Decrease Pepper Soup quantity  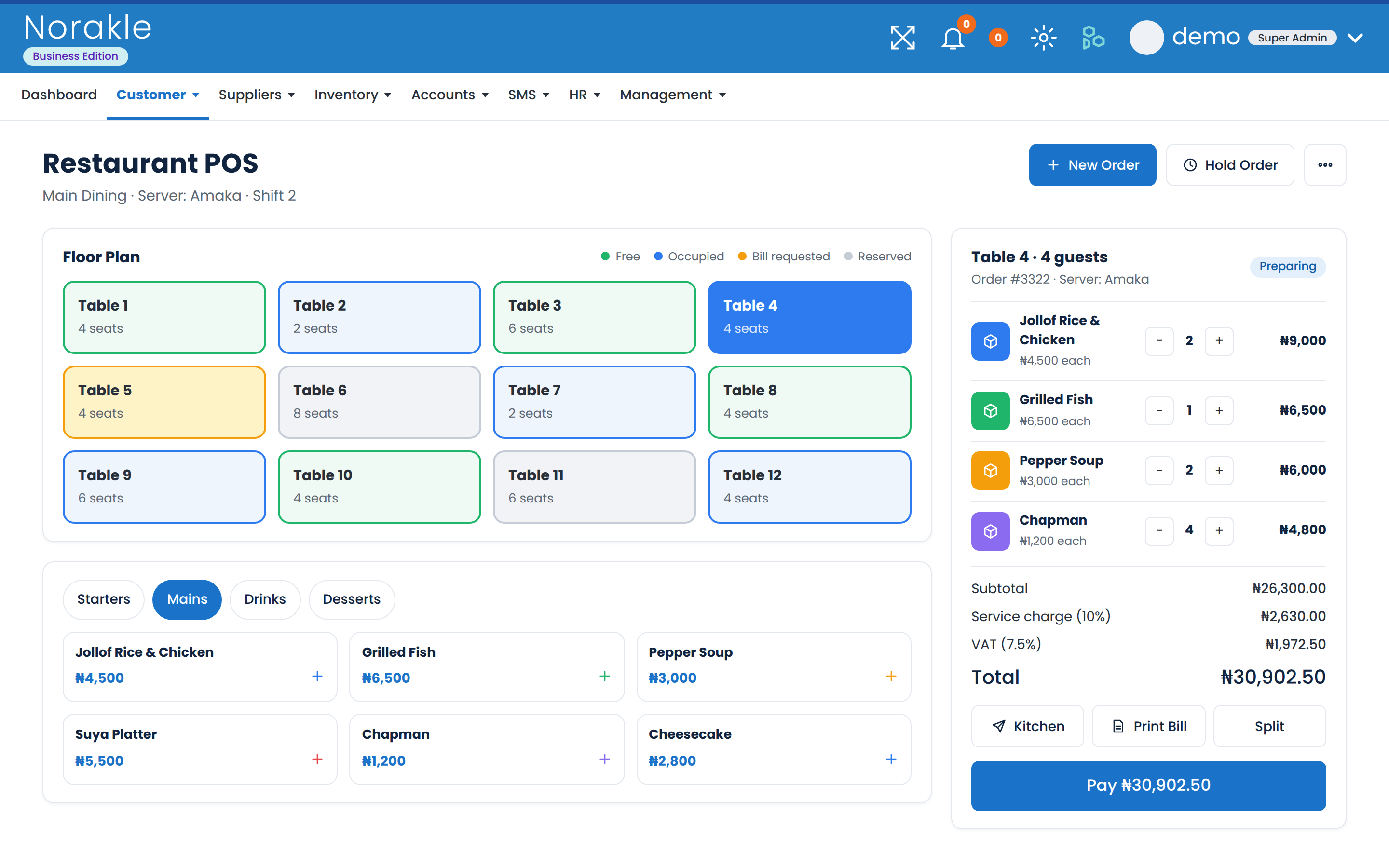tap(1159, 471)
